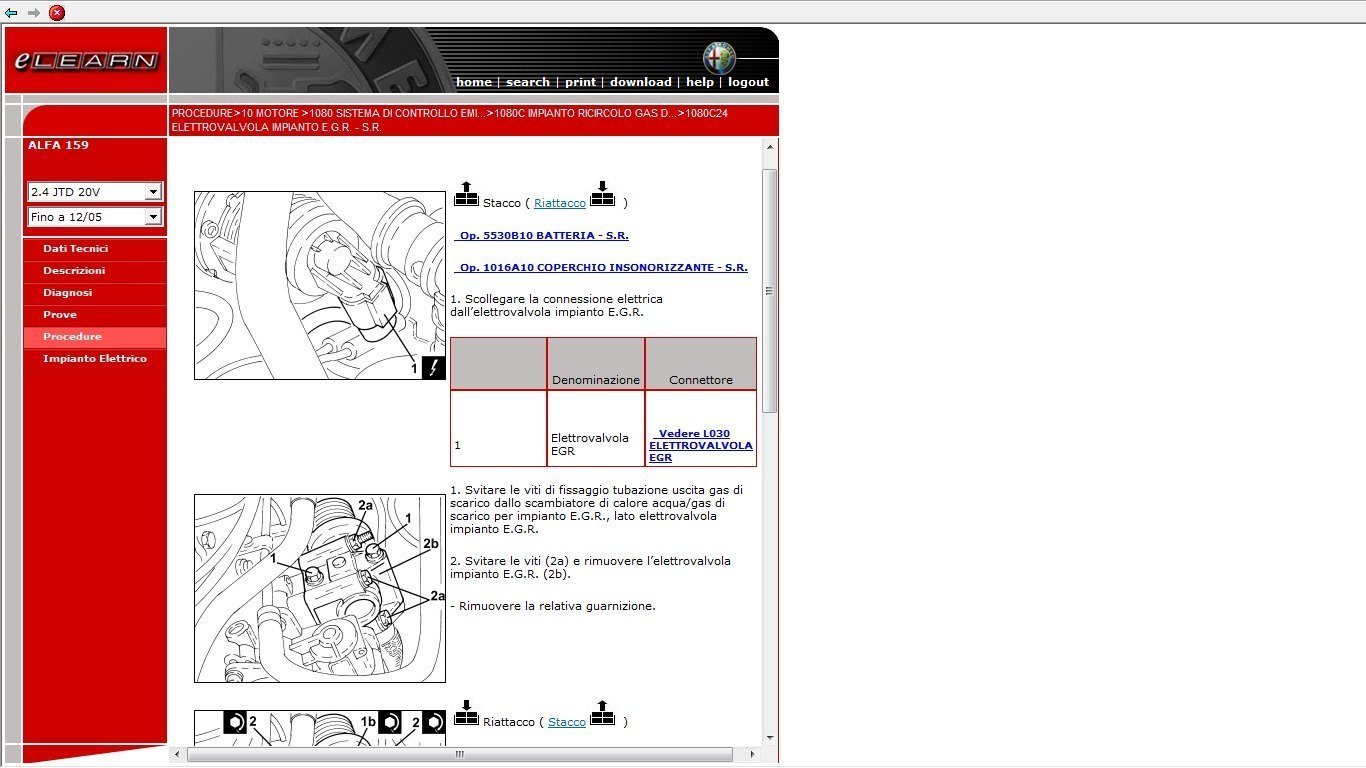
Task: Open link Vedere L030 ELETTROVALVOLA EGR
Action: point(701,446)
